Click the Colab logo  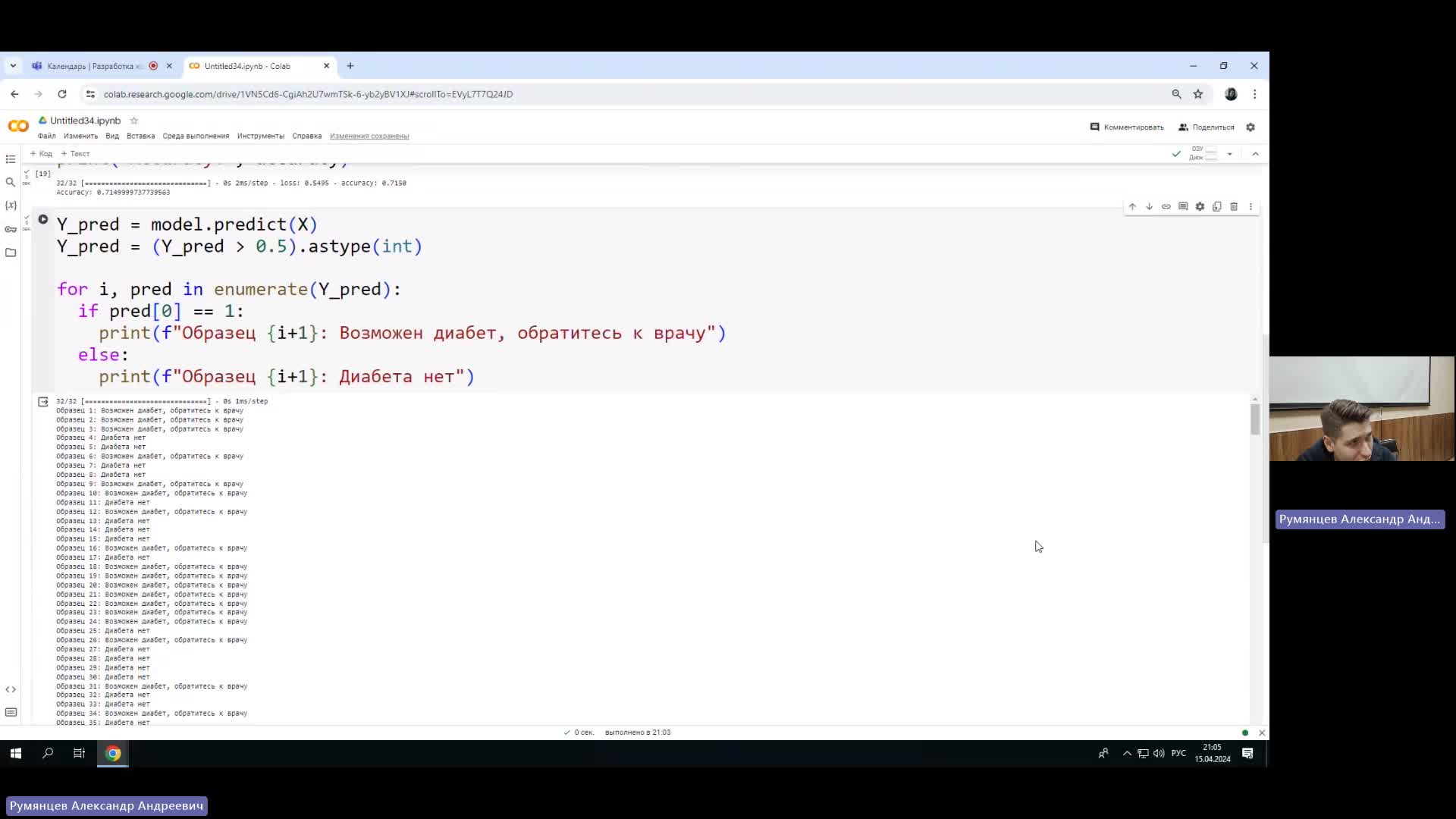[x=18, y=126]
